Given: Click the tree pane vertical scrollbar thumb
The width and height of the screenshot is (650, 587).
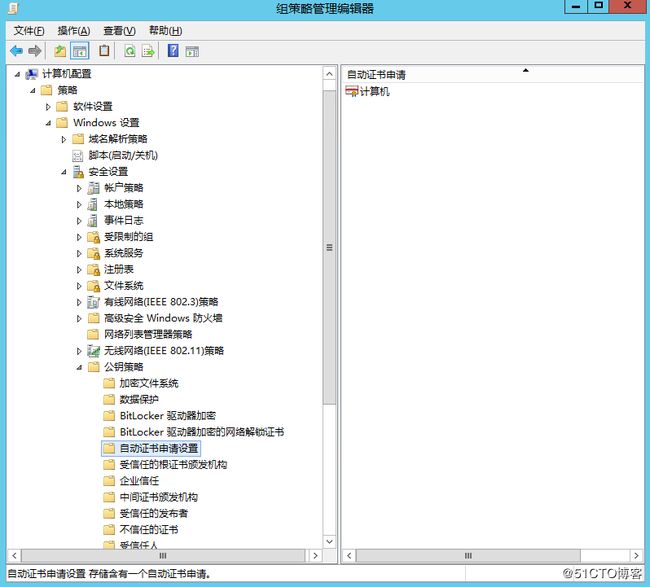Looking at the screenshot, I should click(x=329, y=247).
